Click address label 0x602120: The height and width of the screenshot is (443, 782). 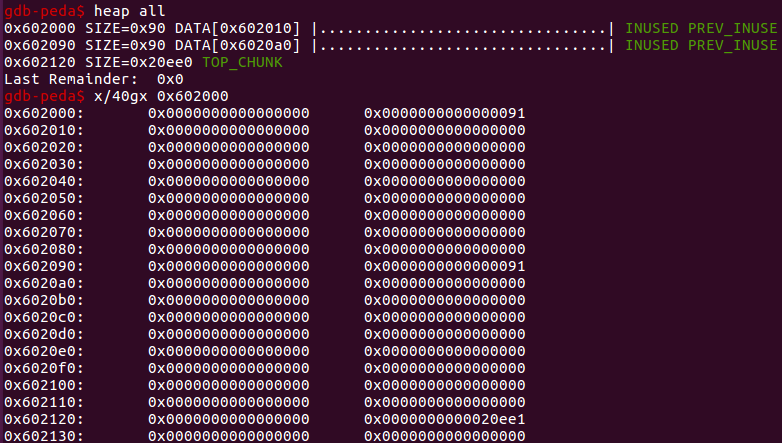pos(44,419)
